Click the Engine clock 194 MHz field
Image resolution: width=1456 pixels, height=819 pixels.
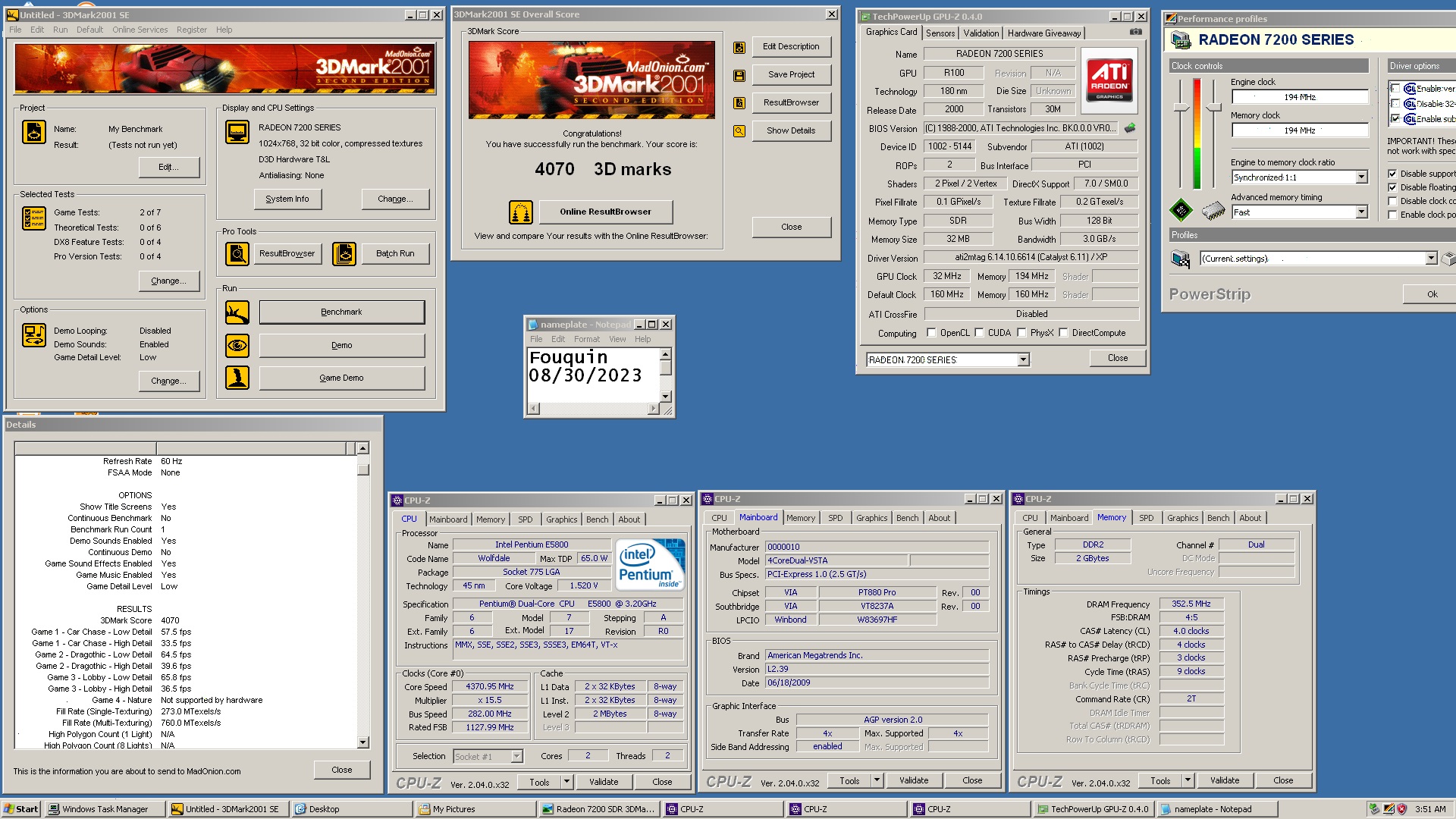[1299, 97]
